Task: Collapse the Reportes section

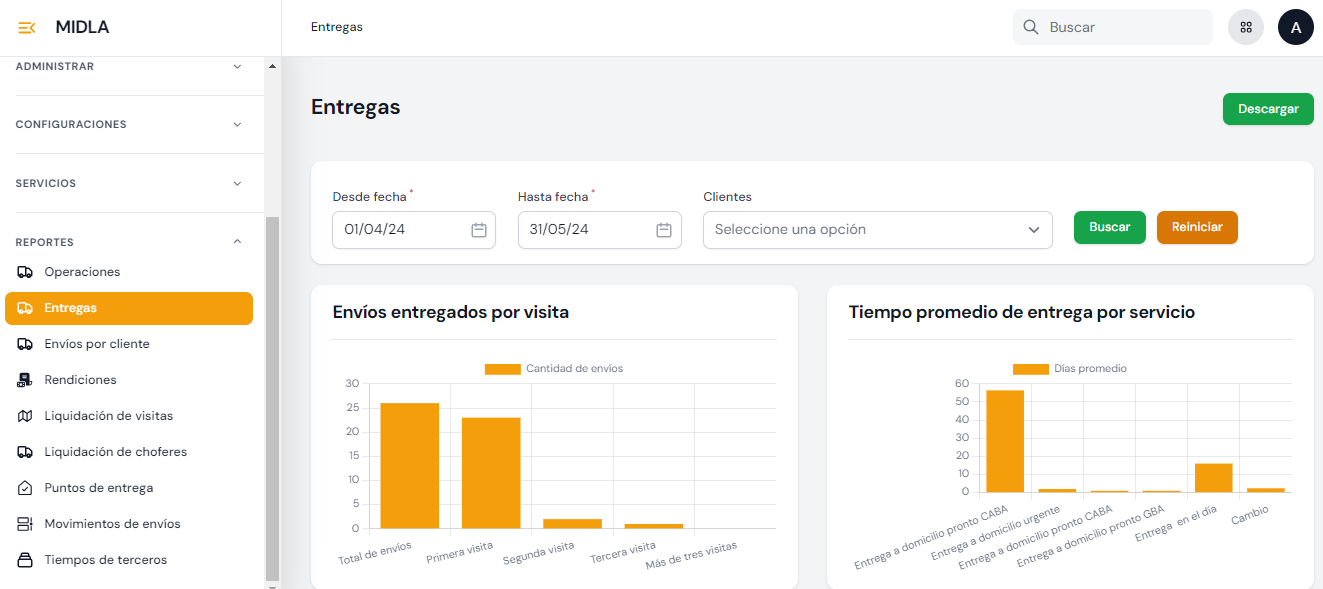Action: (x=237, y=242)
